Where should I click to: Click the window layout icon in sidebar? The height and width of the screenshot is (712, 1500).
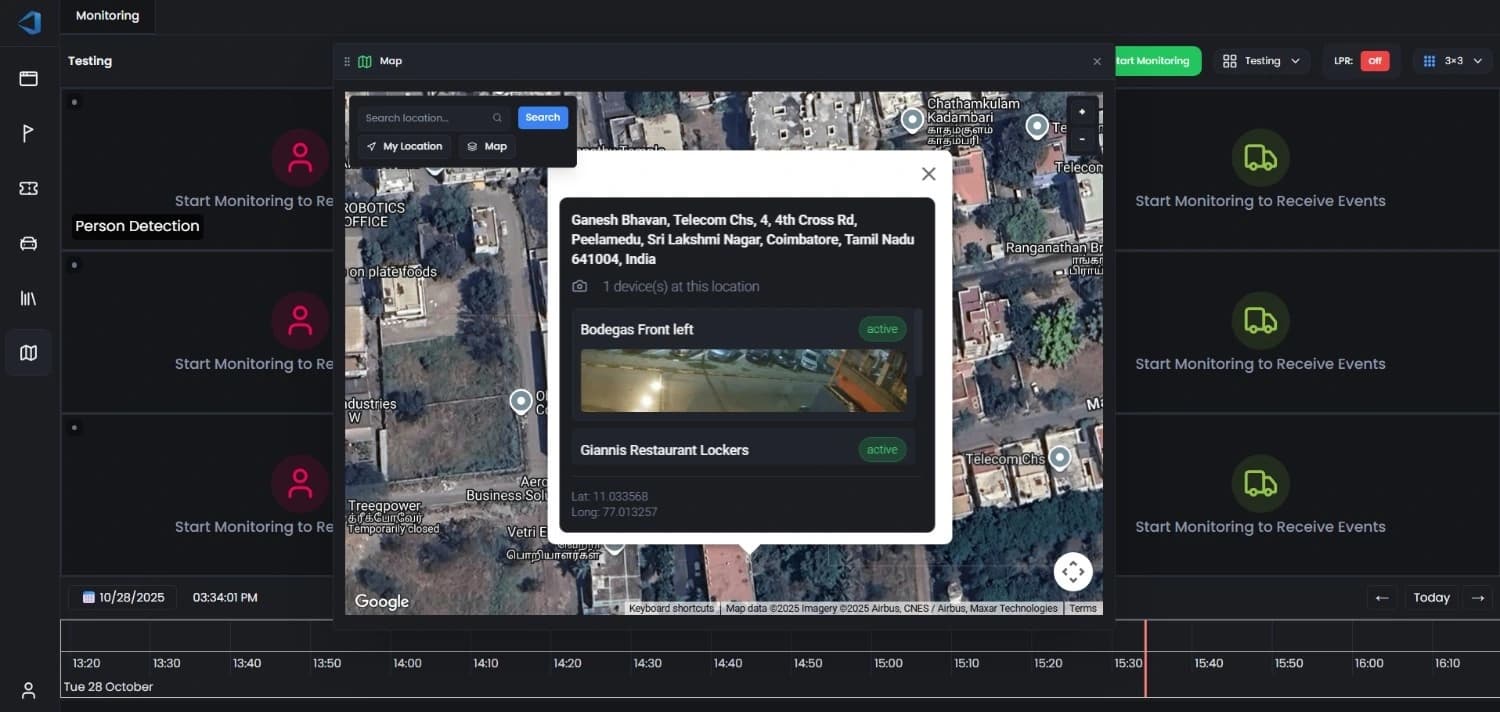tap(28, 78)
